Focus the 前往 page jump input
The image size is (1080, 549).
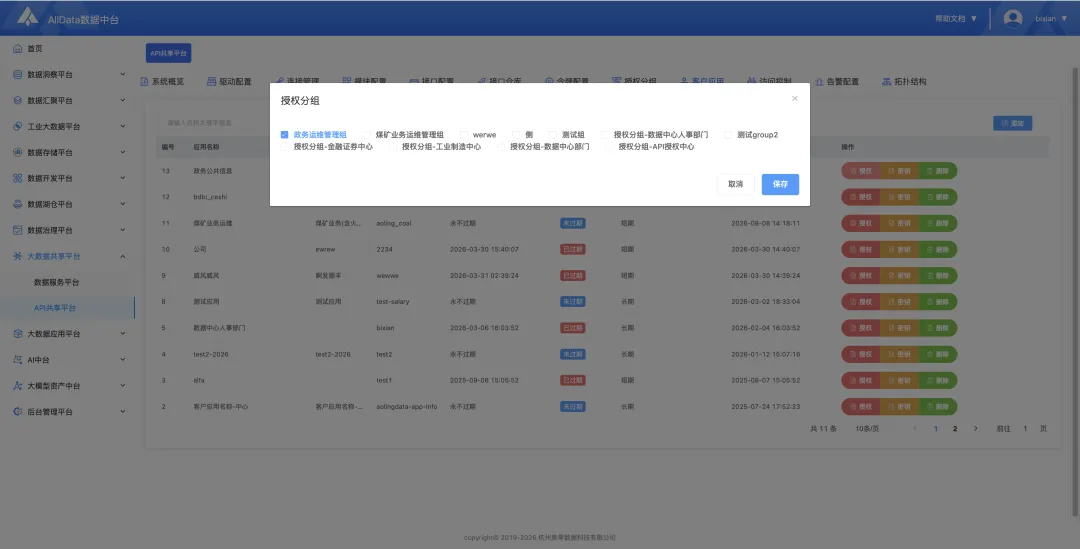coord(1025,428)
